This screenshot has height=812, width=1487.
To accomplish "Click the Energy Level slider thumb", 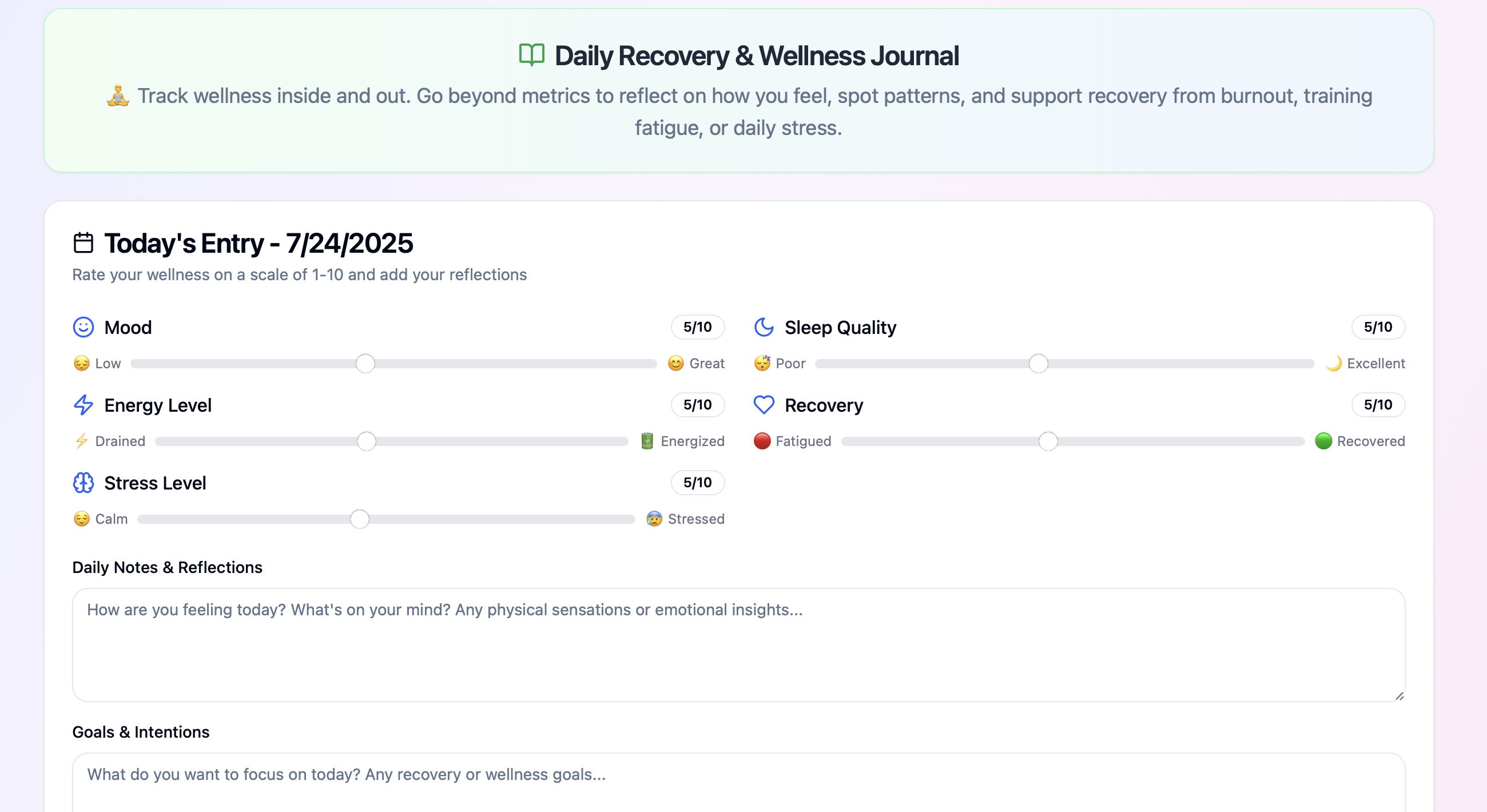I will [x=366, y=441].
